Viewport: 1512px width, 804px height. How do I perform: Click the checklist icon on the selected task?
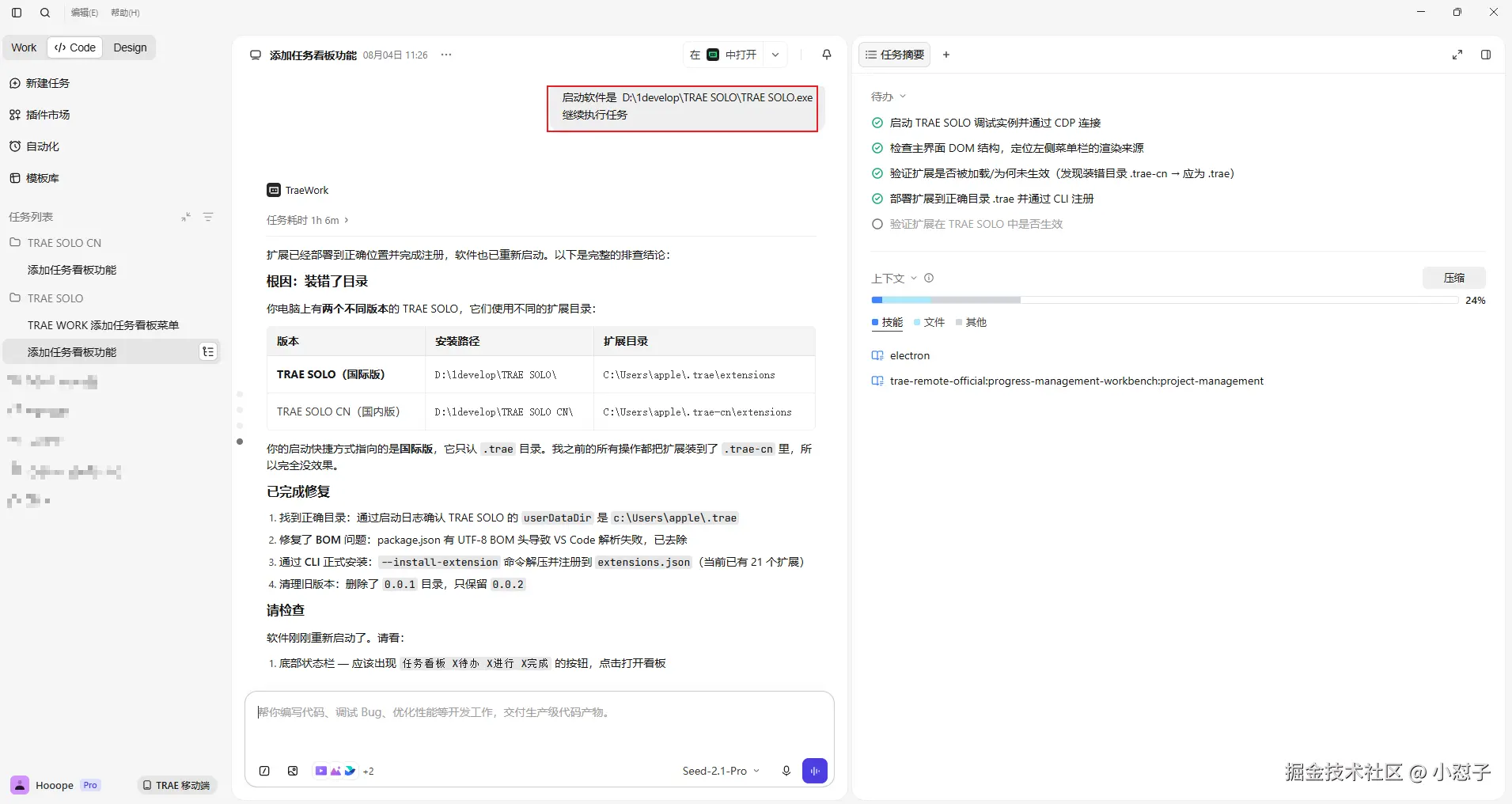[x=208, y=352]
